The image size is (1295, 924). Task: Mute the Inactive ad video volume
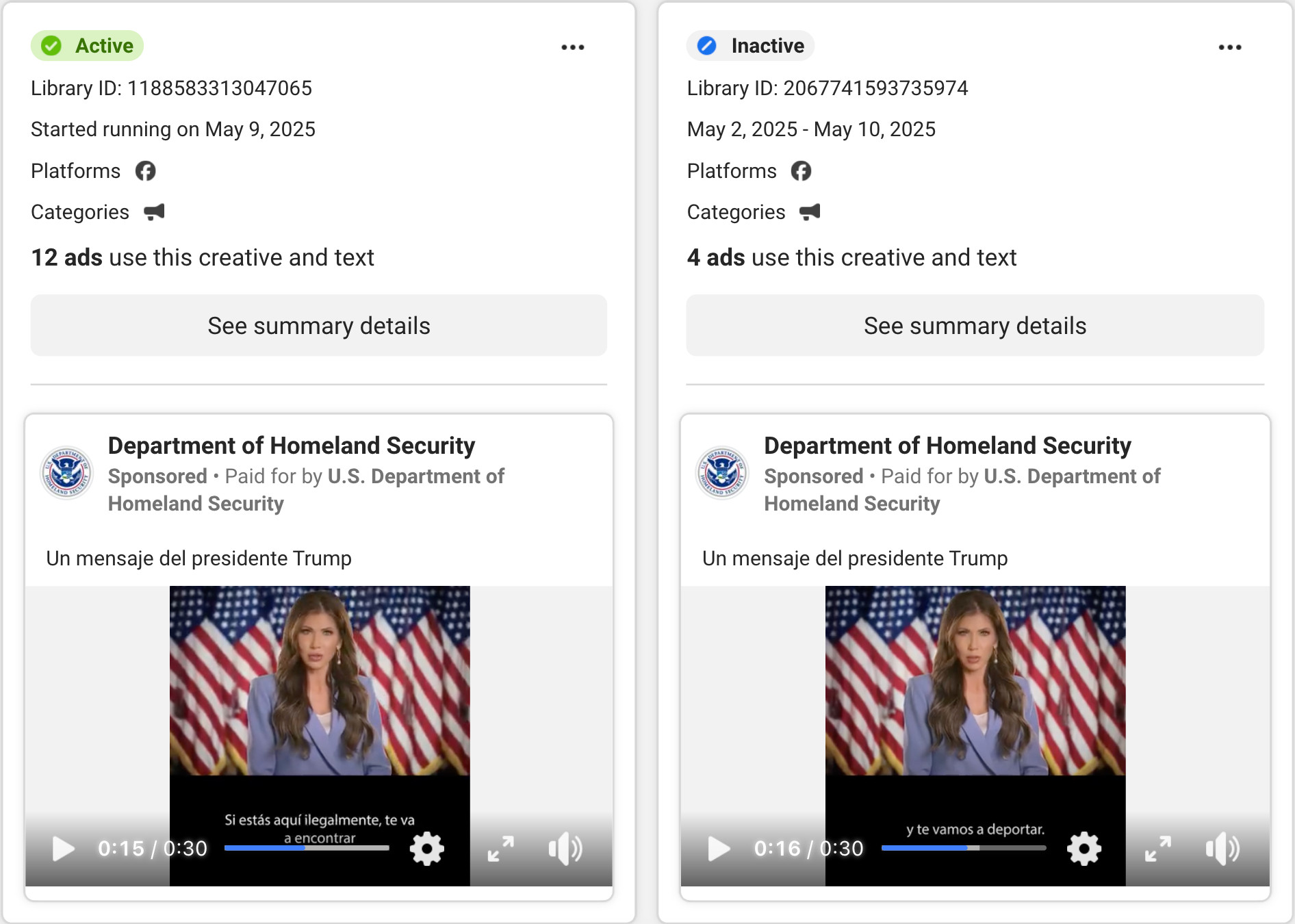1222,849
